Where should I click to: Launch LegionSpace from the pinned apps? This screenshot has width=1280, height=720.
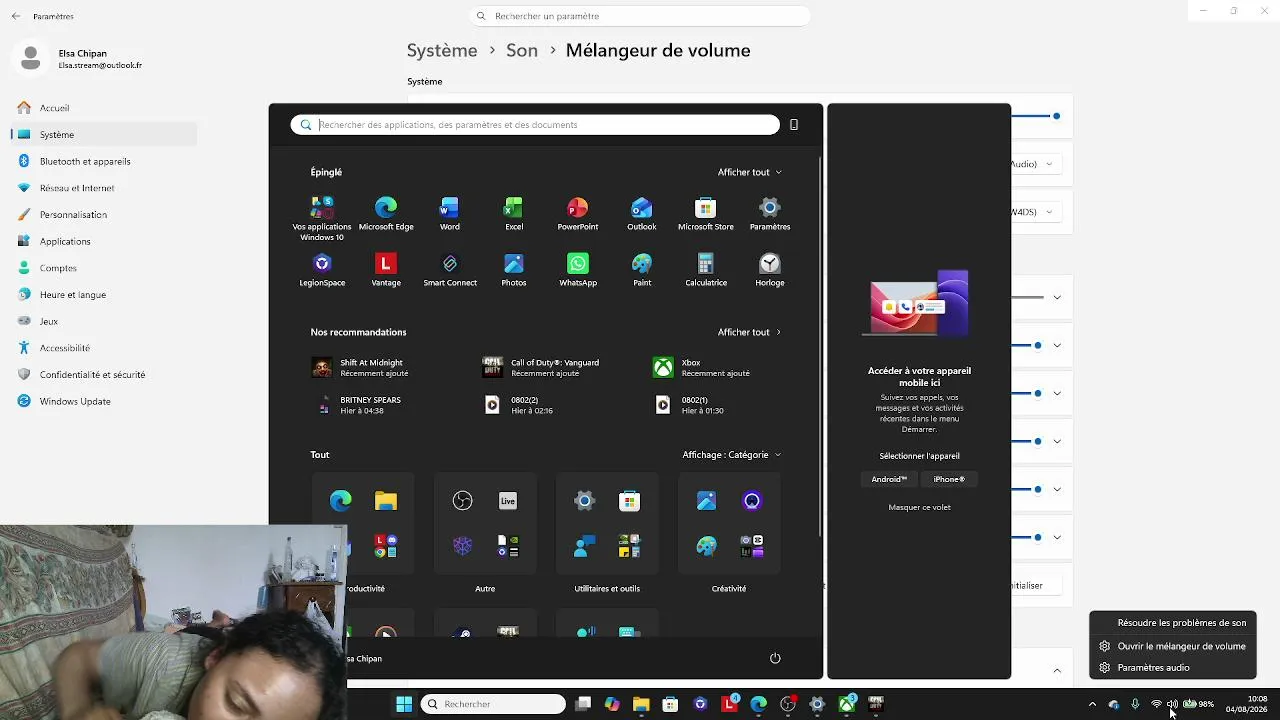(322, 270)
